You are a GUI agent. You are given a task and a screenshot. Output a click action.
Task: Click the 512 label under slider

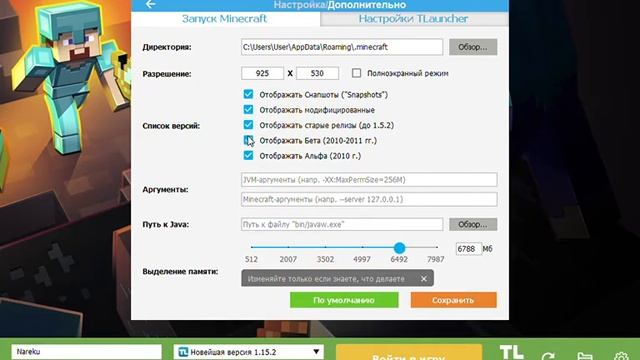251,259
